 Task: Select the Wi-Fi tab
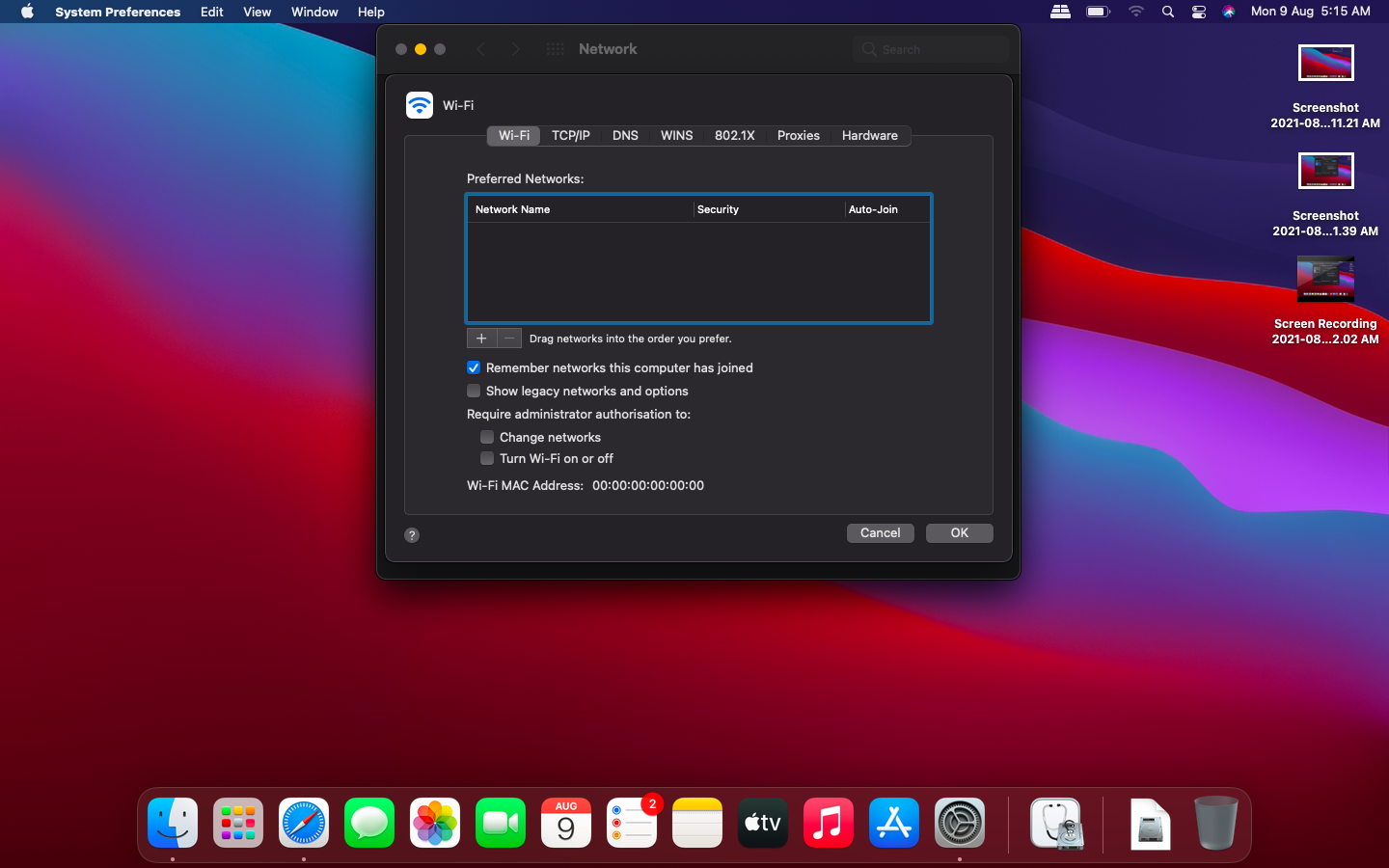point(514,136)
